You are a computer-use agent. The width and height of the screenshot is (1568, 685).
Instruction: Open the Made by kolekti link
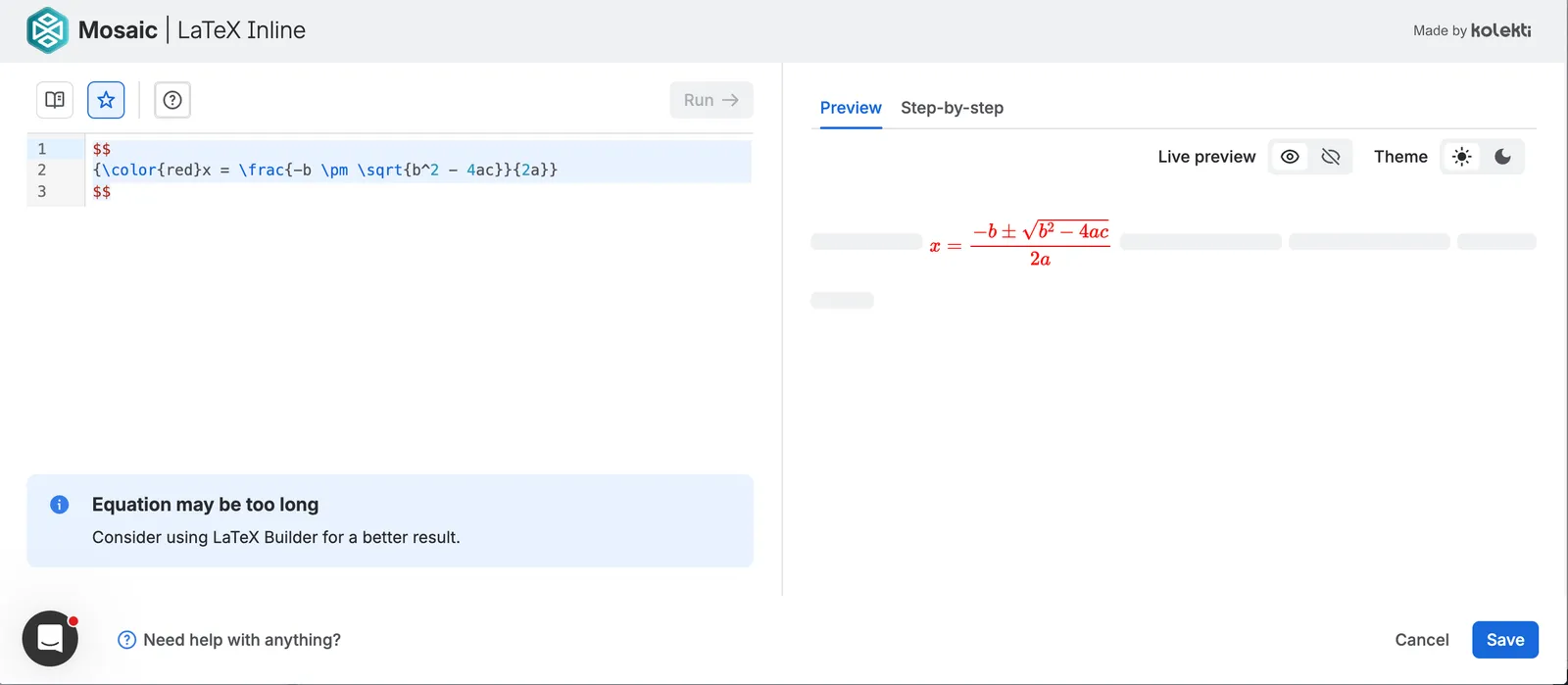pyautogui.click(x=1472, y=30)
